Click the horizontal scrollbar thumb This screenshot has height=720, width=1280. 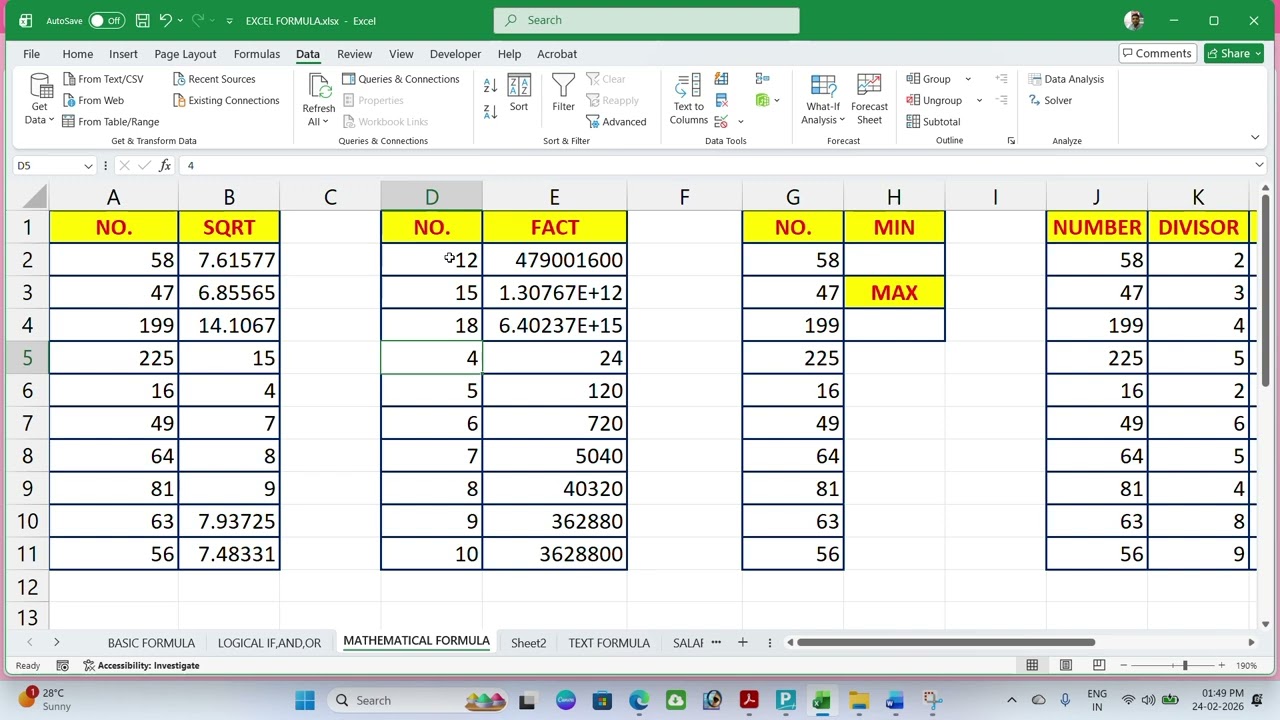click(945, 642)
